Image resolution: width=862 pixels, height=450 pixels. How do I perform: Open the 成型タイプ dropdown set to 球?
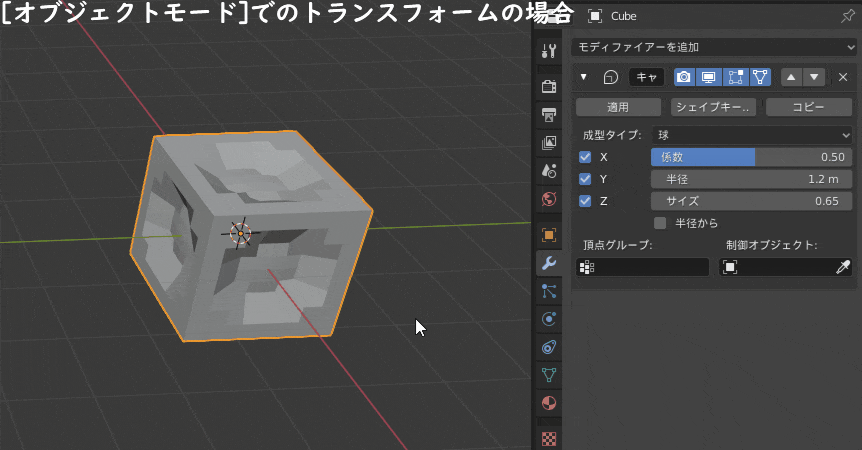tap(752, 135)
